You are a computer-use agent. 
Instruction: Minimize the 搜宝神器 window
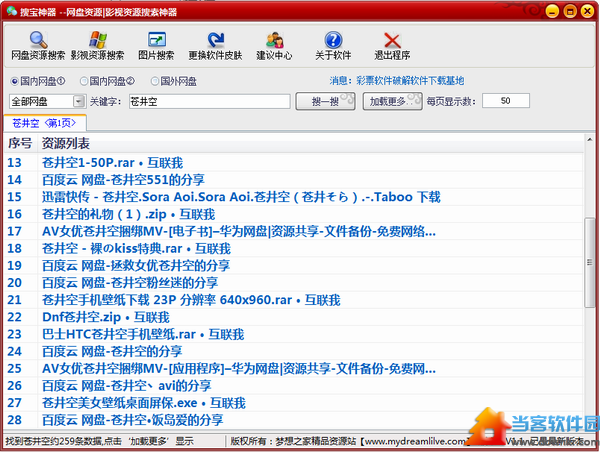[552, 11]
